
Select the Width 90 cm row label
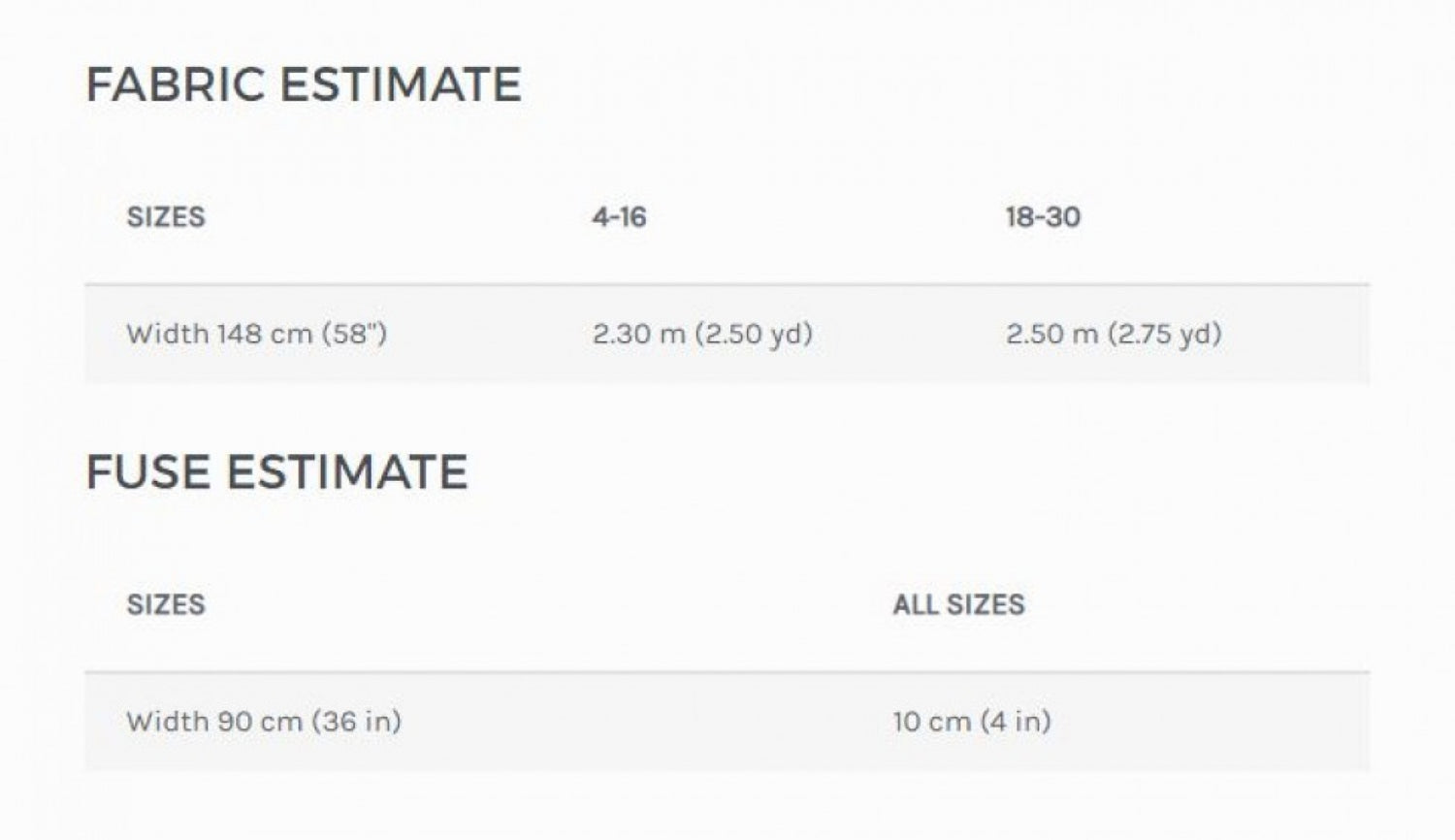coord(263,722)
